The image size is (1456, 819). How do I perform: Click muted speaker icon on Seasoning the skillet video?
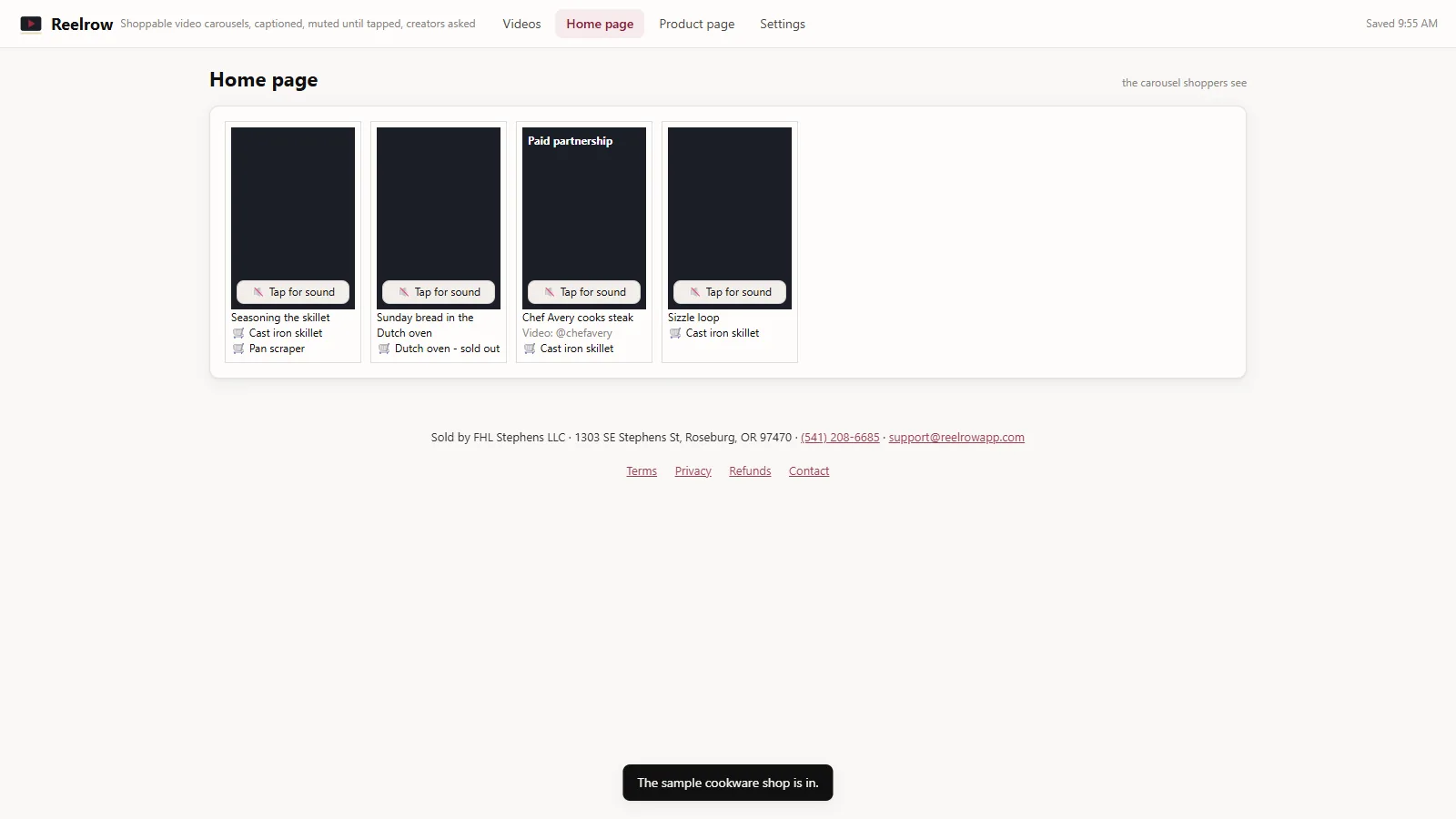pyautogui.click(x=258, y=292)
